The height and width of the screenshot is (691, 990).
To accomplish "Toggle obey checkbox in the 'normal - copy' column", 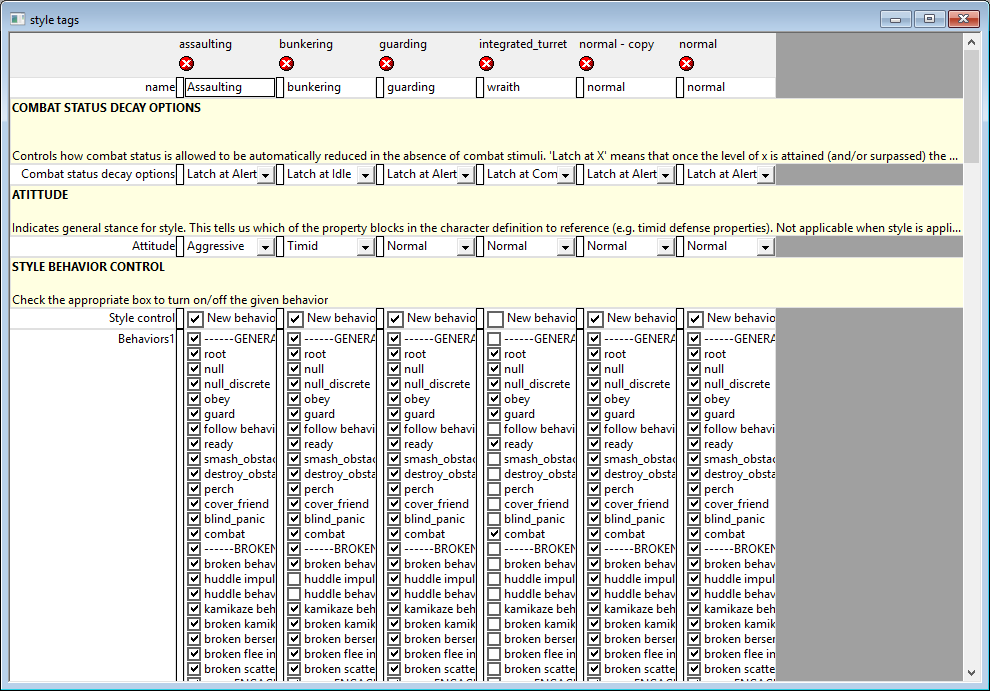I will point(593,399).
